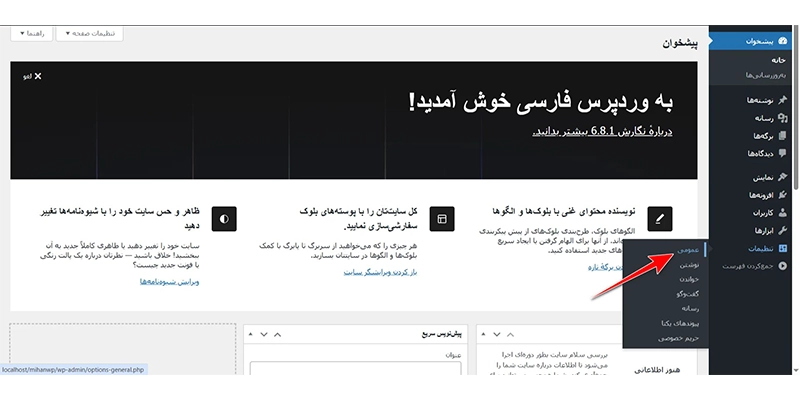Click the پیشخوان dashboard gauge icon

[x=783, y=41]
